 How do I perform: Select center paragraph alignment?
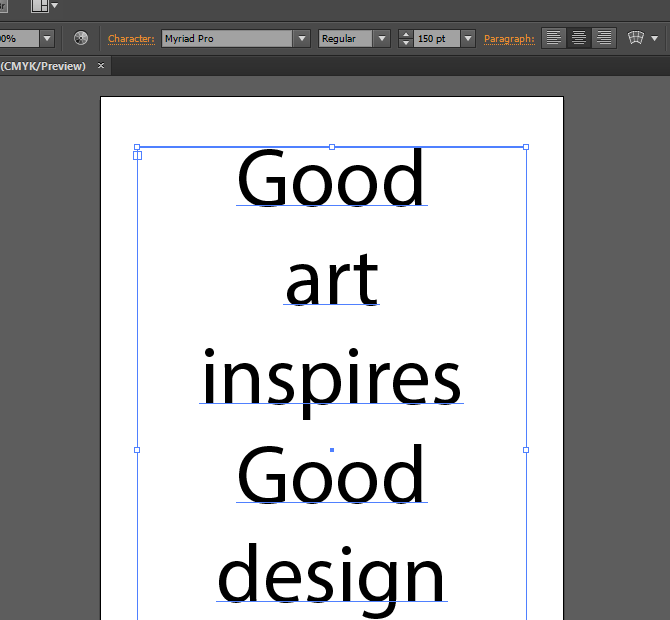click(579, 39)
